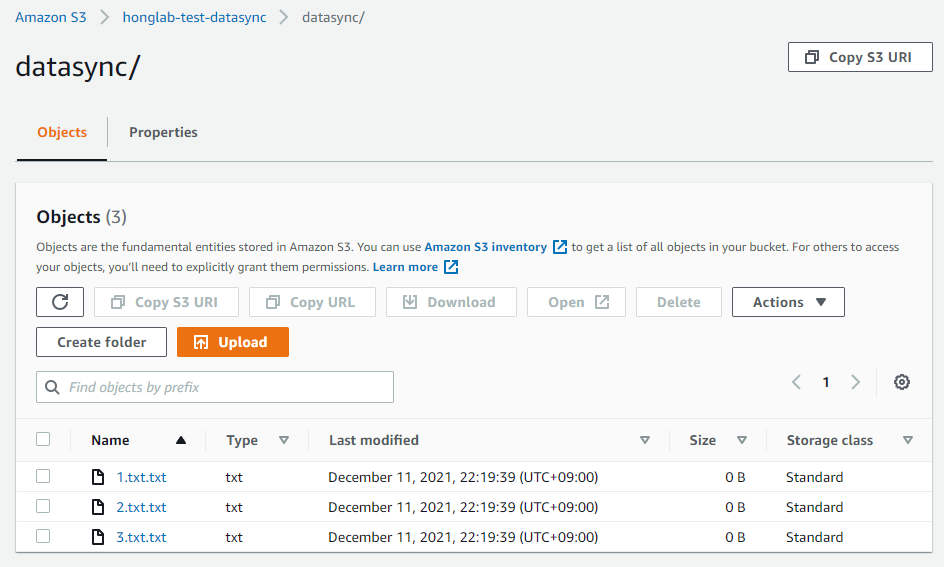Open table preferences gear icon
944x567 pixels.
901,382
